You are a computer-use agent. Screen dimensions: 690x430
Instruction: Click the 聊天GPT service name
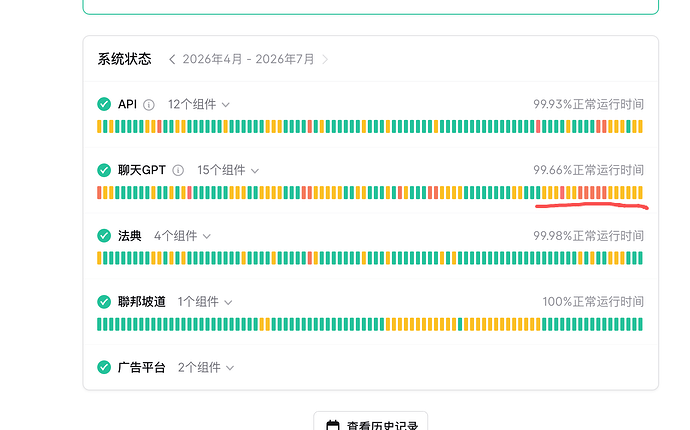(142, 170)
